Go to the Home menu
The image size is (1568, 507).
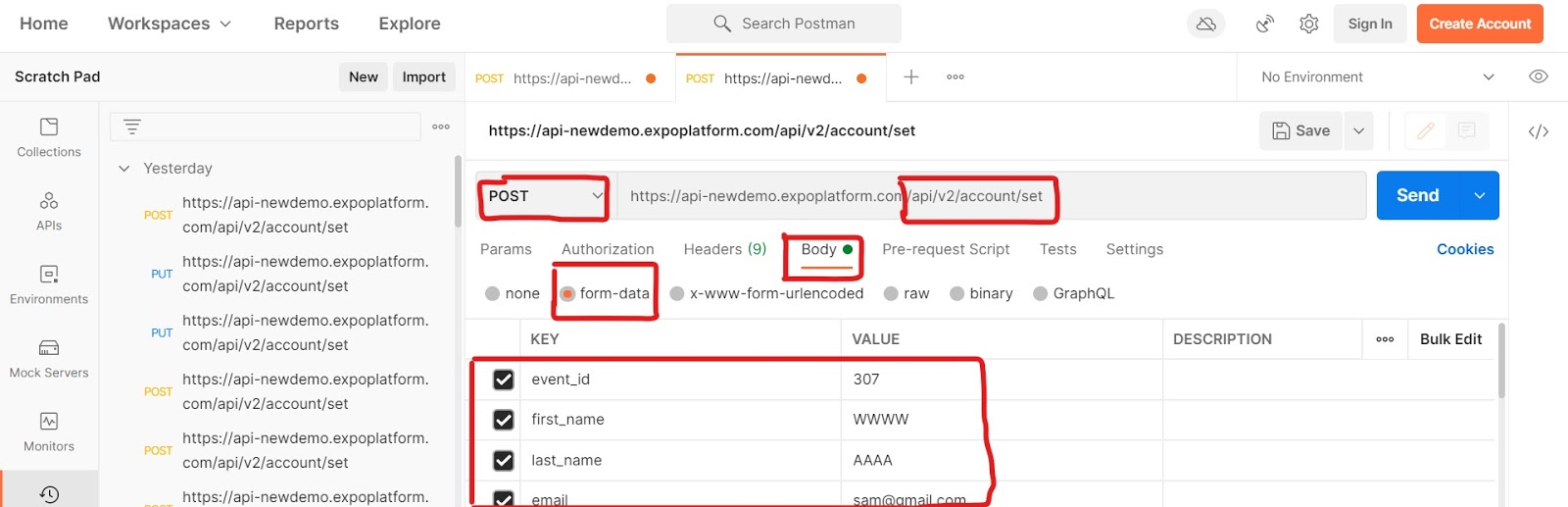44,24
